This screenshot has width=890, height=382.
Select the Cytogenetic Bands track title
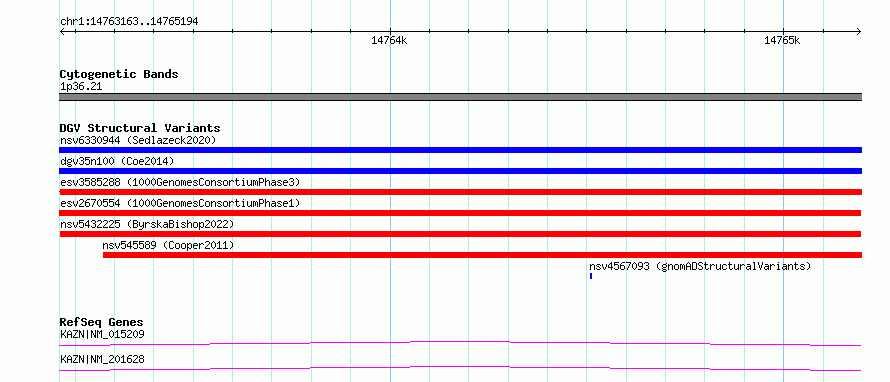point(119,74)
